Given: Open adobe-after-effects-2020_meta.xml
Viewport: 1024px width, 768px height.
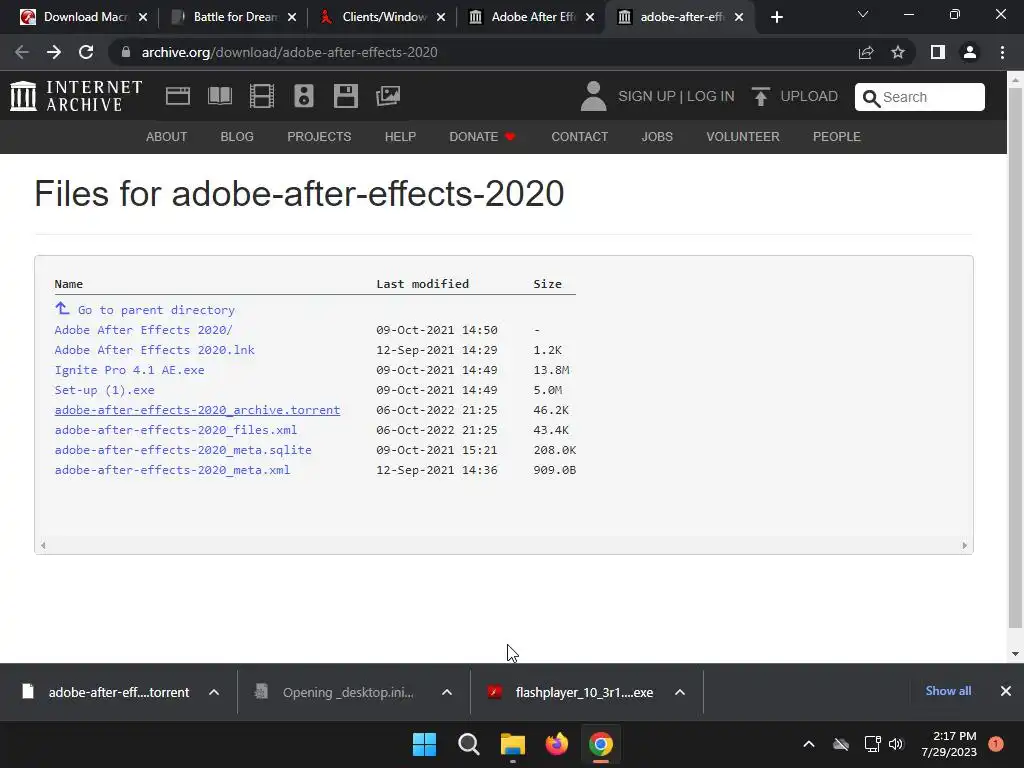Looking at the screenshot, I should pyautogui.click(x=172, y=470).
